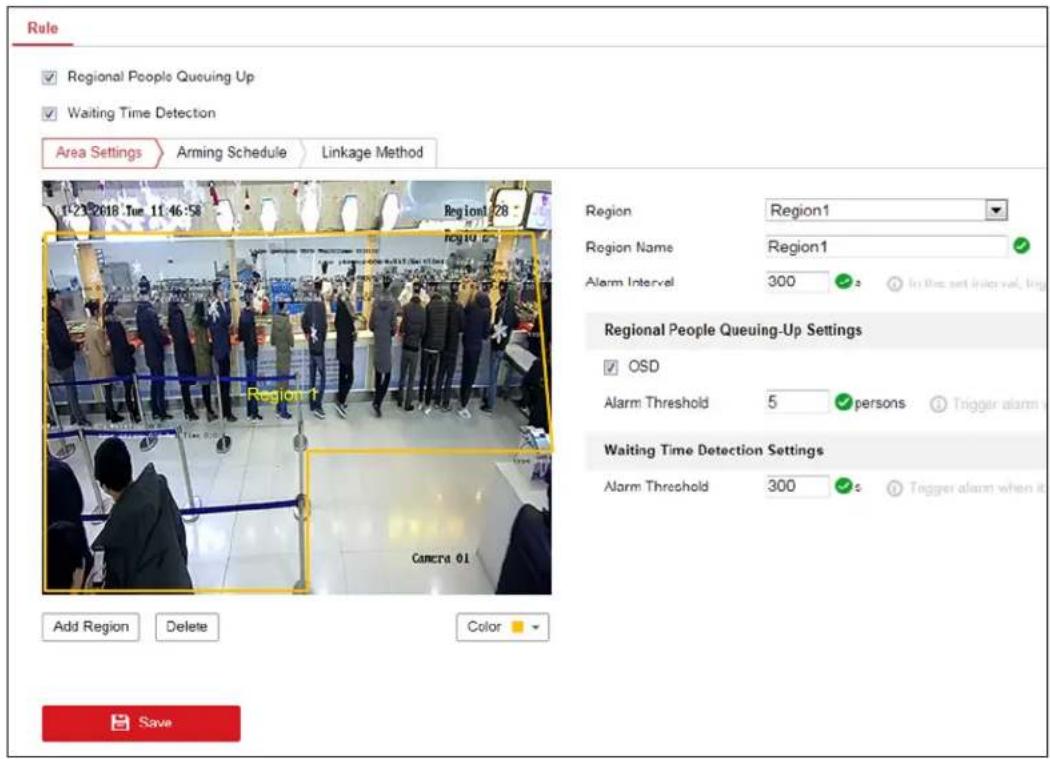Toggle Waiting Time Detection checkbox
Screen dimensions: 1050x759
[x=50, y=113]
